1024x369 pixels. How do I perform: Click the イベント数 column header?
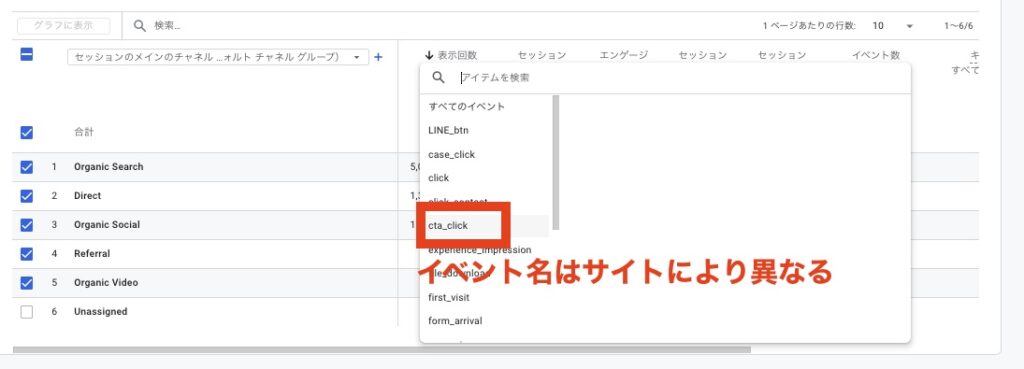pos(876,56)
